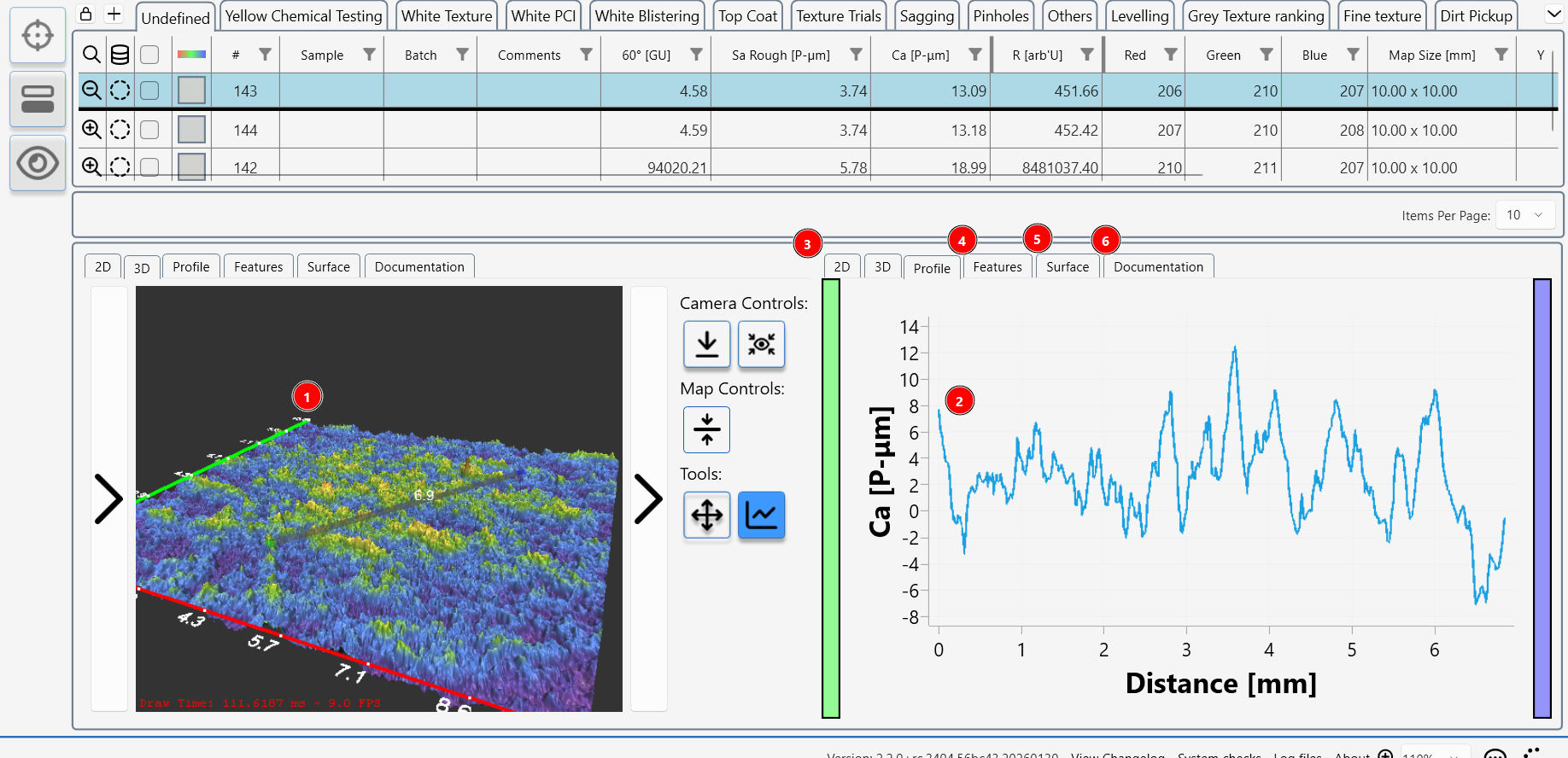Tick the checkbox for row 144
This screenshot has height=758, width=1568.
point(149,130)
